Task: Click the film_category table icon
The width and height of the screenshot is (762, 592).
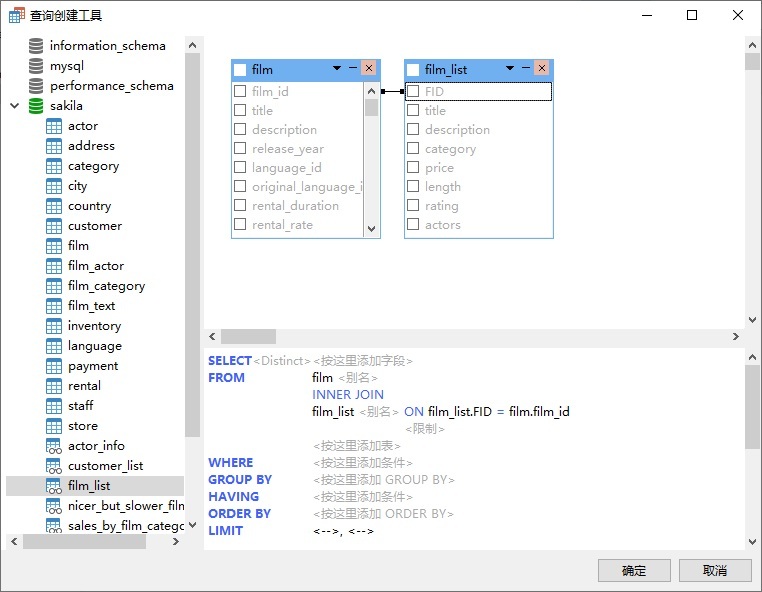Action: pos(54,286)
